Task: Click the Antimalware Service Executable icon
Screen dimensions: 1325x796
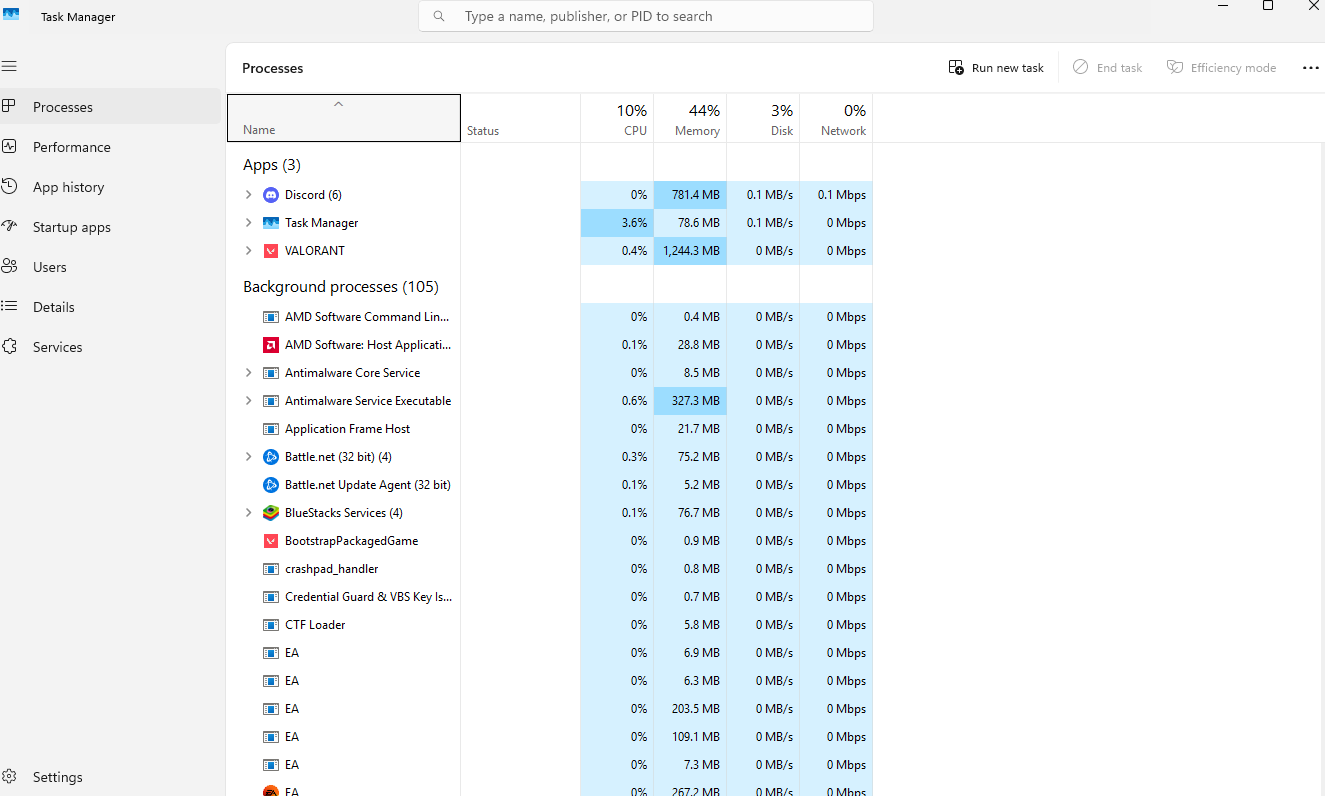Action: click(271, 401)
